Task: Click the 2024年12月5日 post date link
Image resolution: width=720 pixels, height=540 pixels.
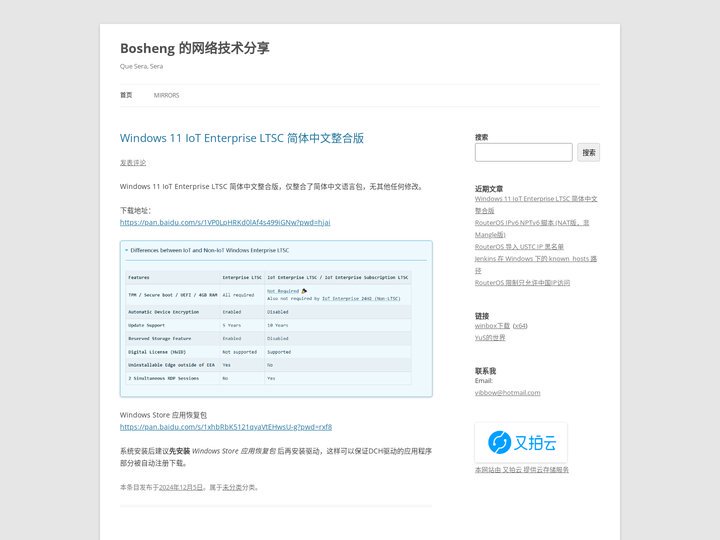Action: (180, 487)
